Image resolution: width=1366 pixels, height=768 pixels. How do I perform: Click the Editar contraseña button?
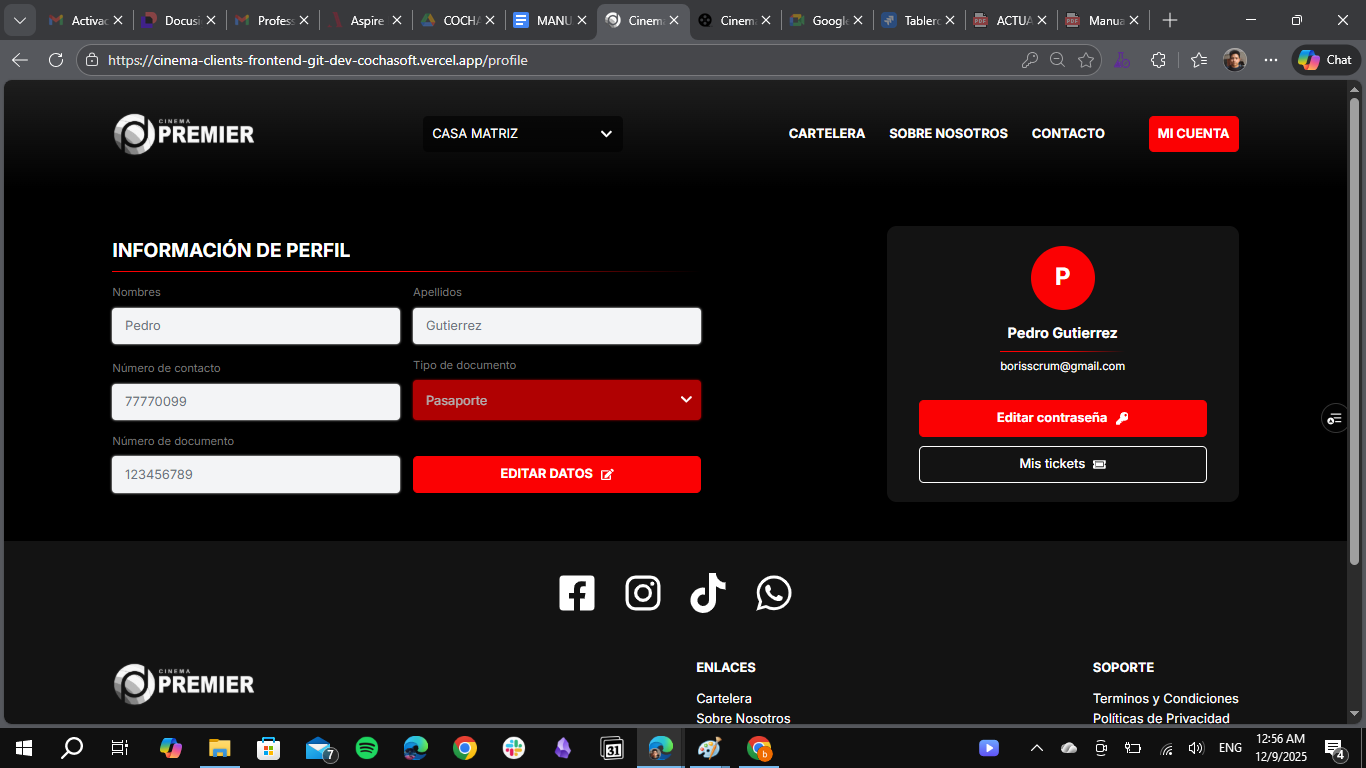click(x=1062, y=418)
